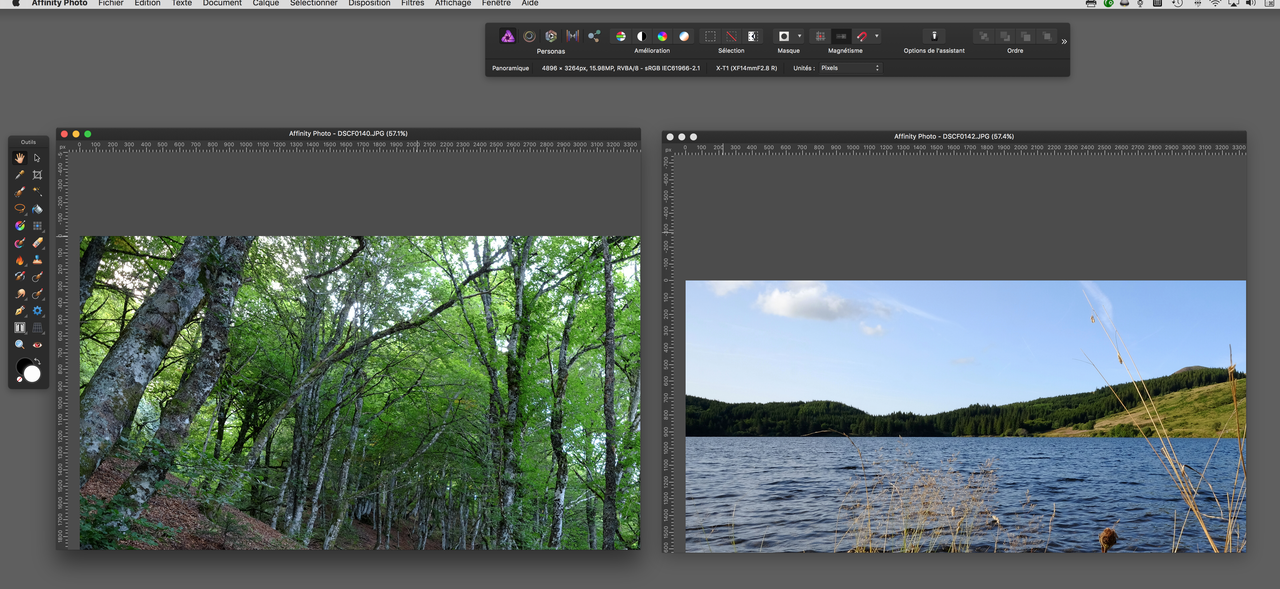Switch to the Tone Mapping persona

[572, 36]
